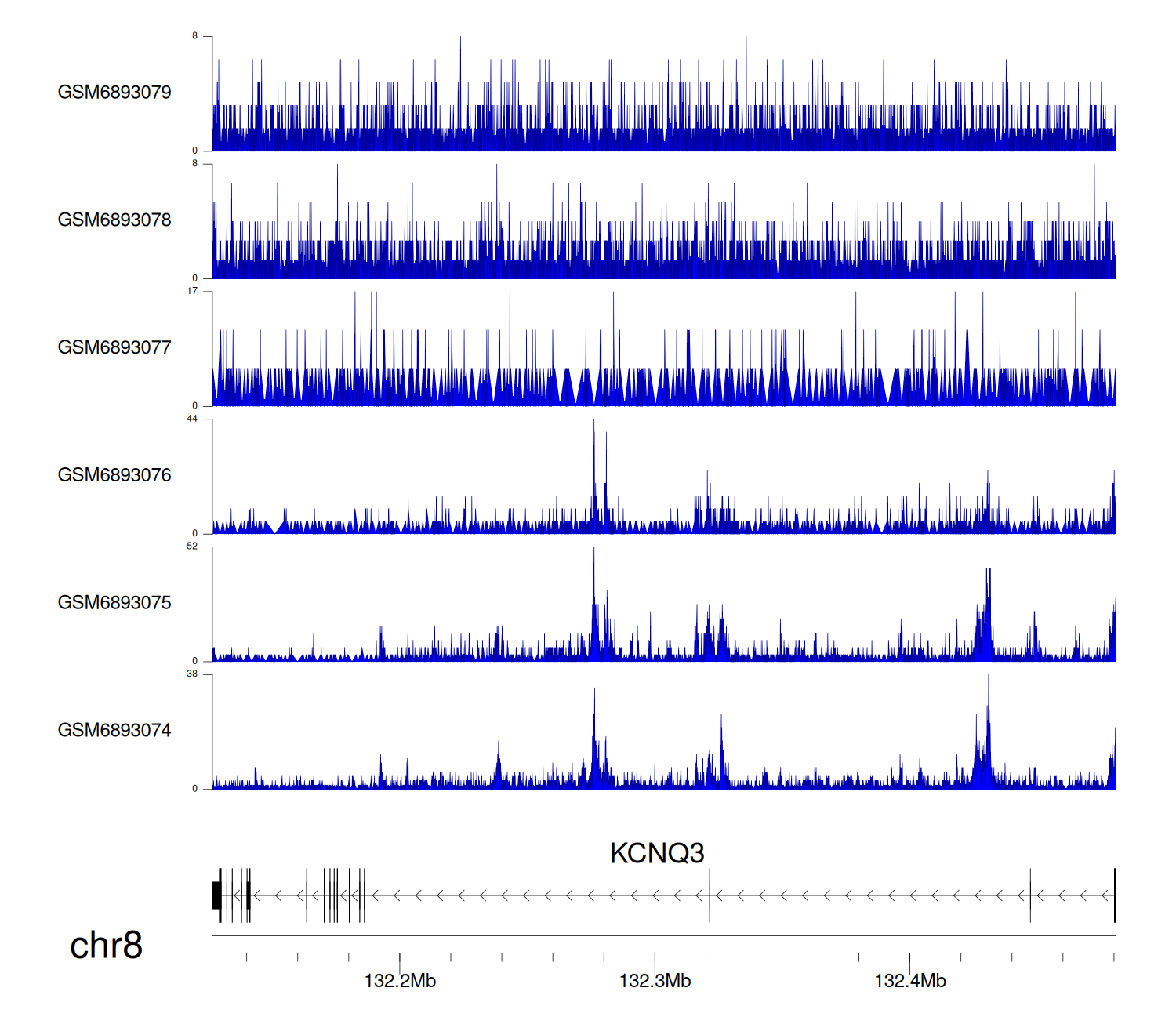Click the 132.2Mb axis tick label
The height and width of the screenshot is (1035, 1176).
click(x=400, y=981)
